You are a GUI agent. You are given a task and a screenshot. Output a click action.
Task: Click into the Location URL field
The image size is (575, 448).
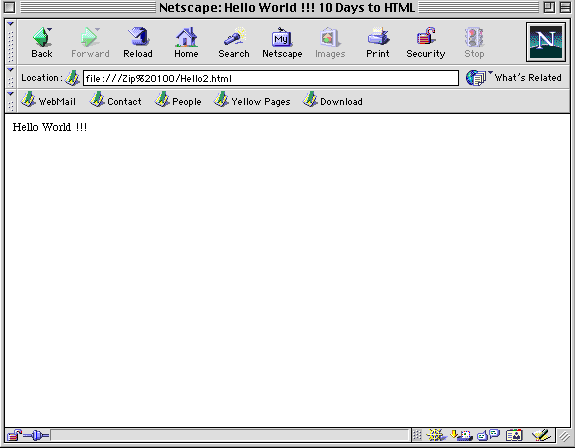271,78
